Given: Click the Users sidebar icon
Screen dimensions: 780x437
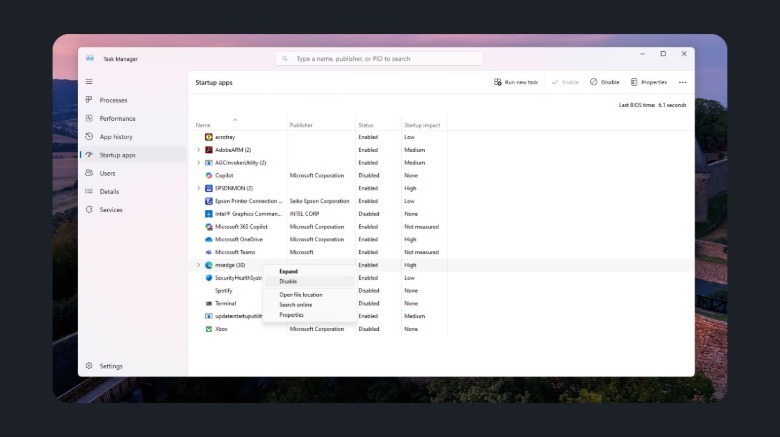Looking at the screenshot, I should click(x=89, y=173).
